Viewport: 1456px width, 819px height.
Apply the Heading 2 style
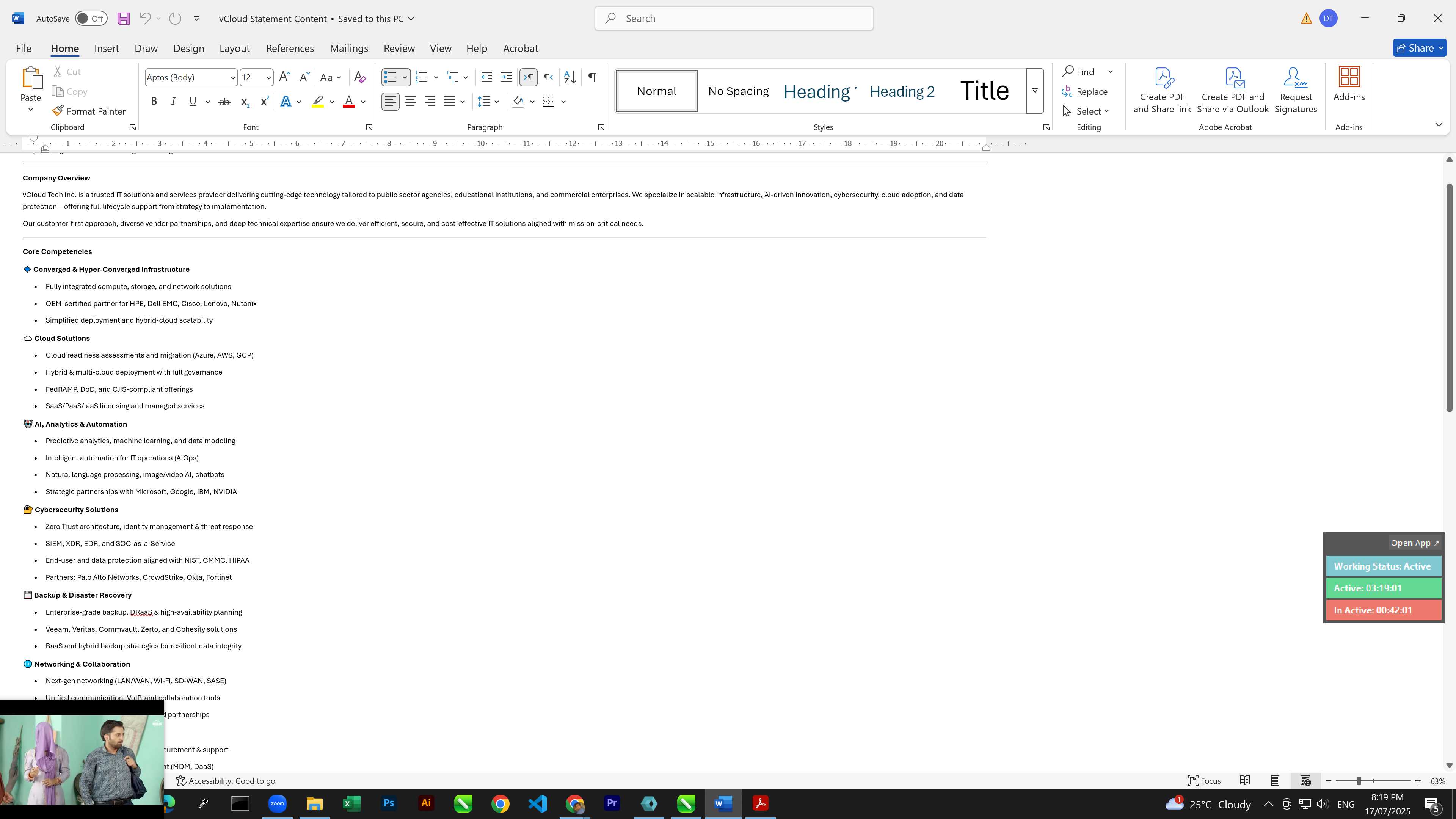tap(902, 91)
